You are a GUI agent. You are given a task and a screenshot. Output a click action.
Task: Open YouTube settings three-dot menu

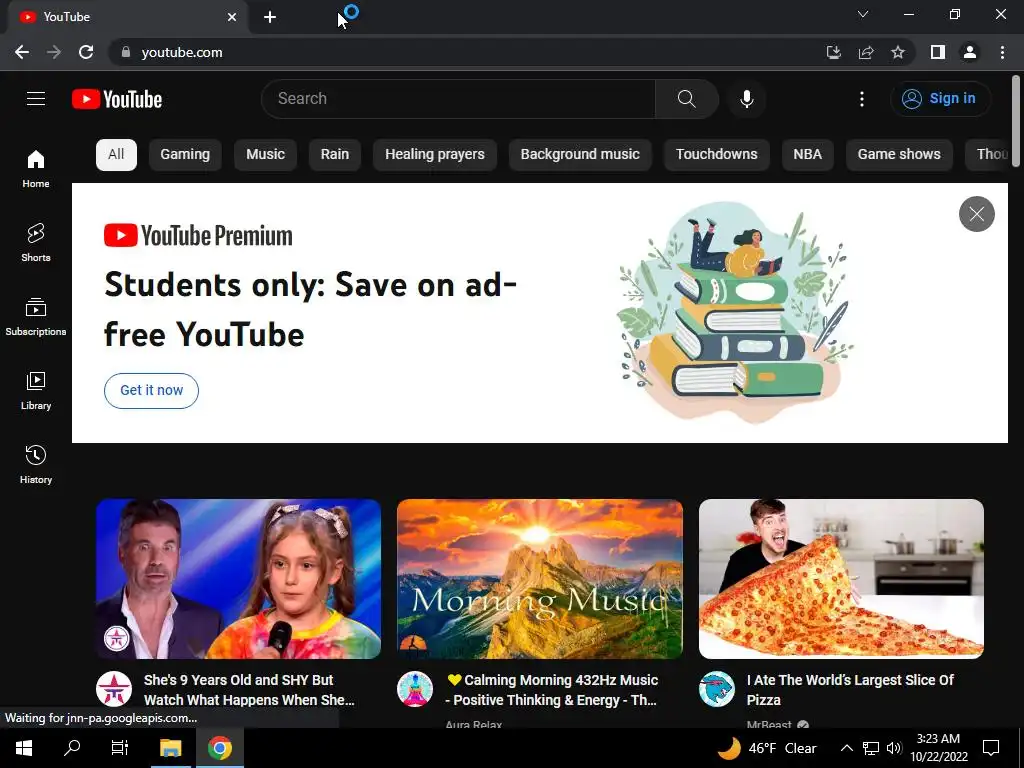click(x=861, y=99)
